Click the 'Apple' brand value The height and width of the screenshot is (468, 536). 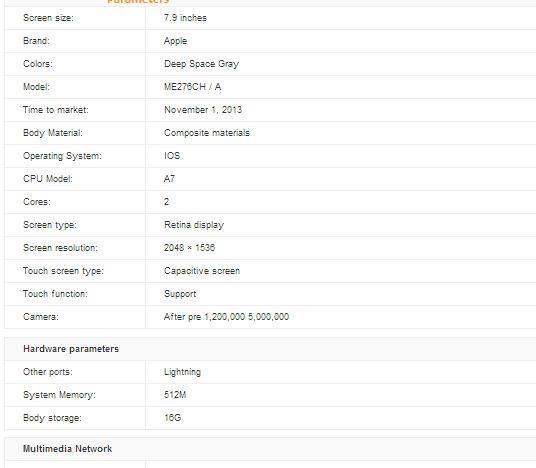(175, 41)
